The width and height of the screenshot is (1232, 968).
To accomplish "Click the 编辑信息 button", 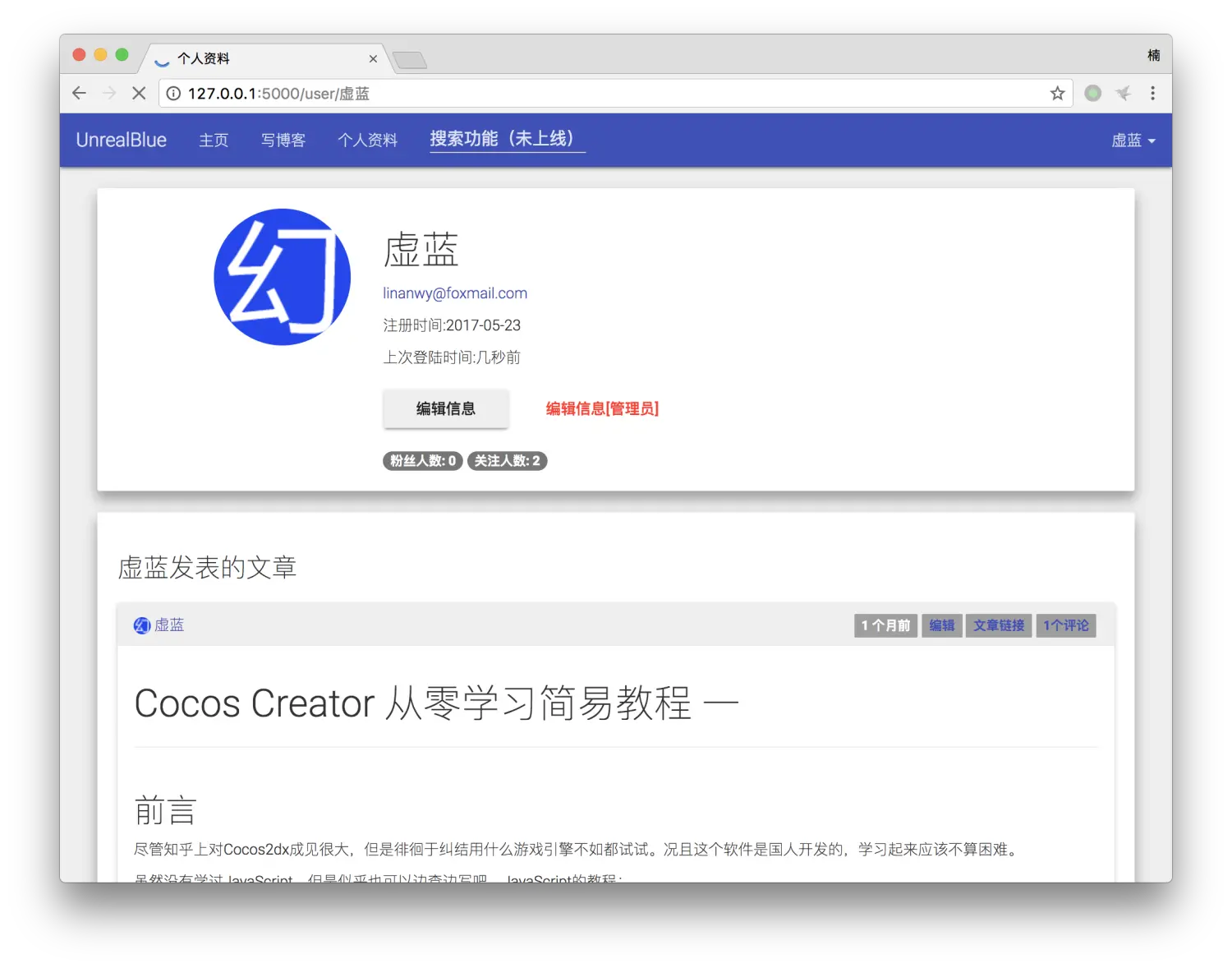I will pos(446,408).
